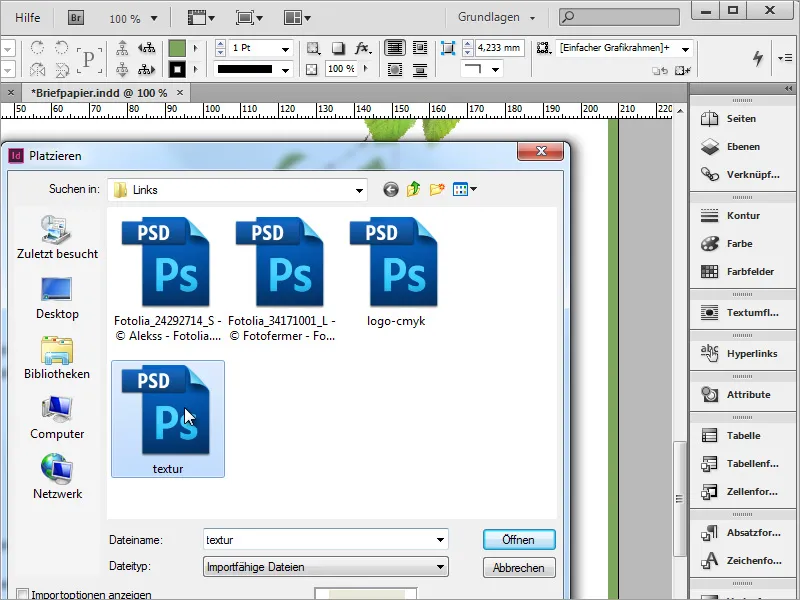Screen dimensions: 800x600
Task: Click the opacity 100 % field
Action: tap(341, 68)
